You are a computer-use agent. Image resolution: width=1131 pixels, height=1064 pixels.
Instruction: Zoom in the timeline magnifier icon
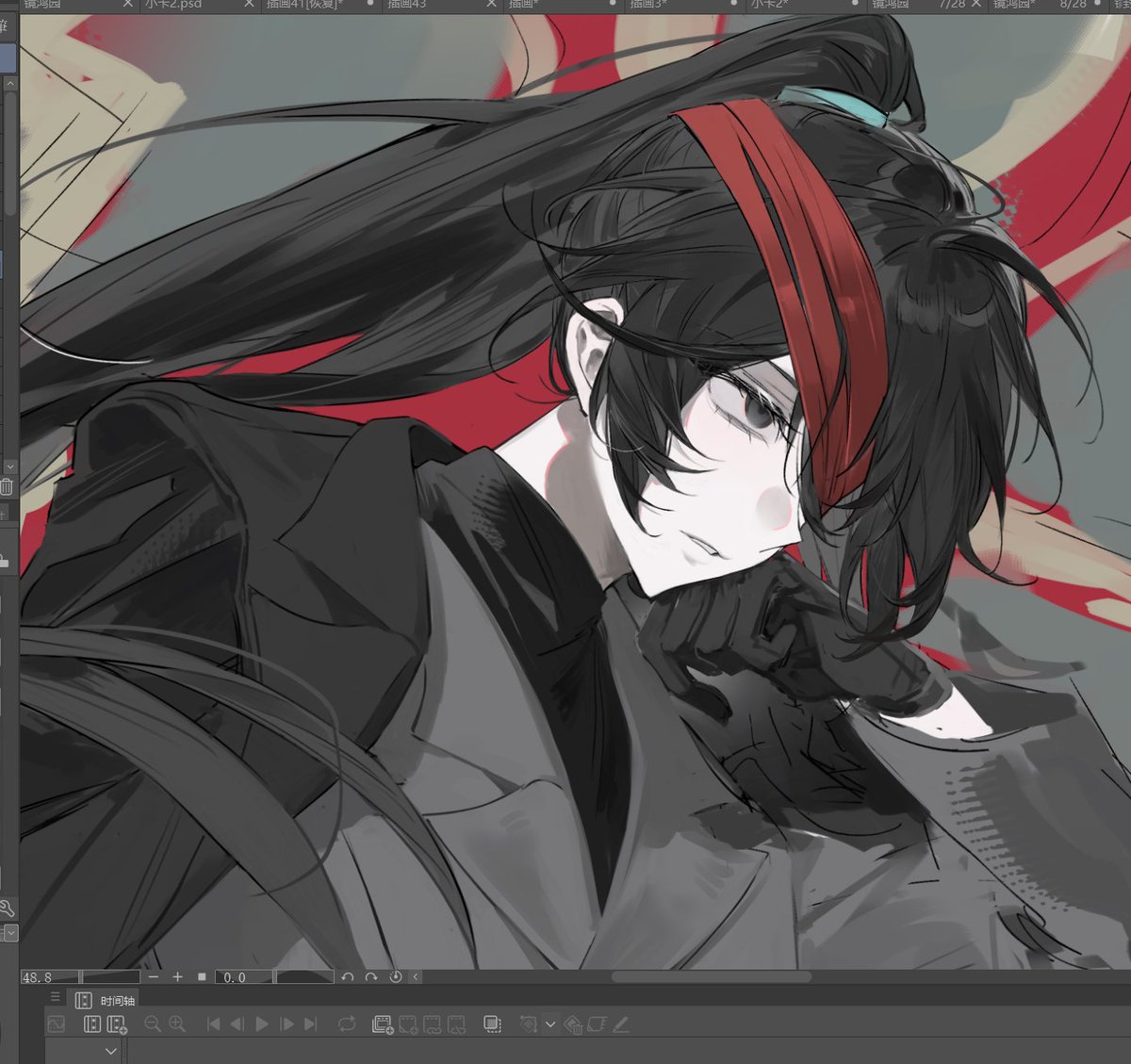click(x=176, y=1023)
